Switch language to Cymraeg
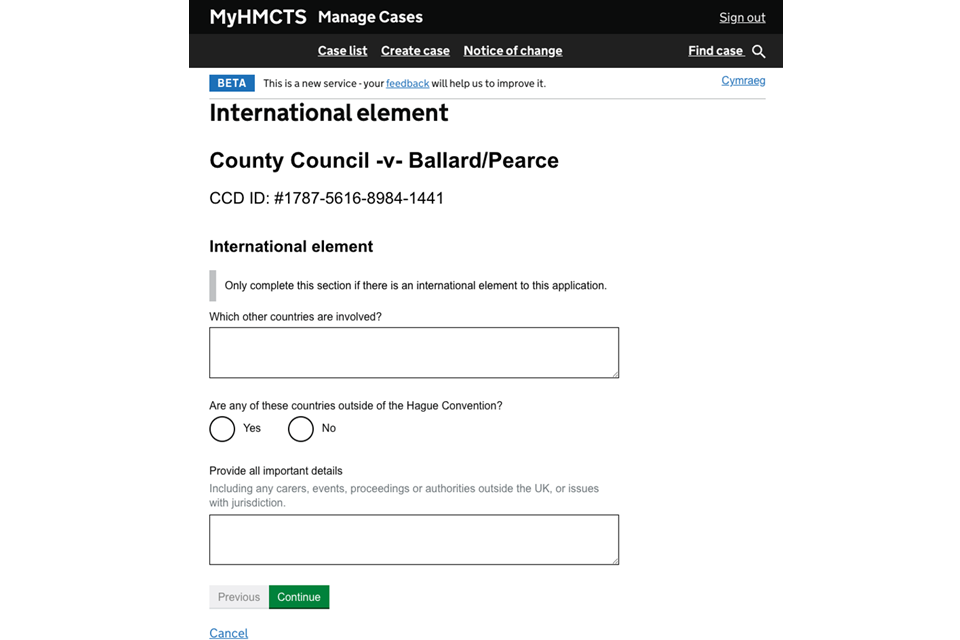Image resolution: width=960 pixels, height=640 pixels. pos(743,80)
